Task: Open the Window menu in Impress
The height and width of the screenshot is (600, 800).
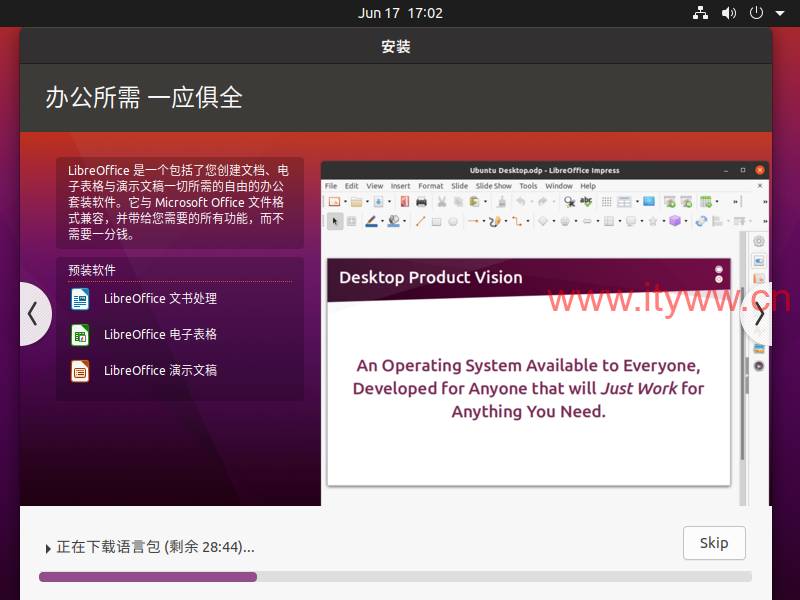Action: (x=559, y=186)
